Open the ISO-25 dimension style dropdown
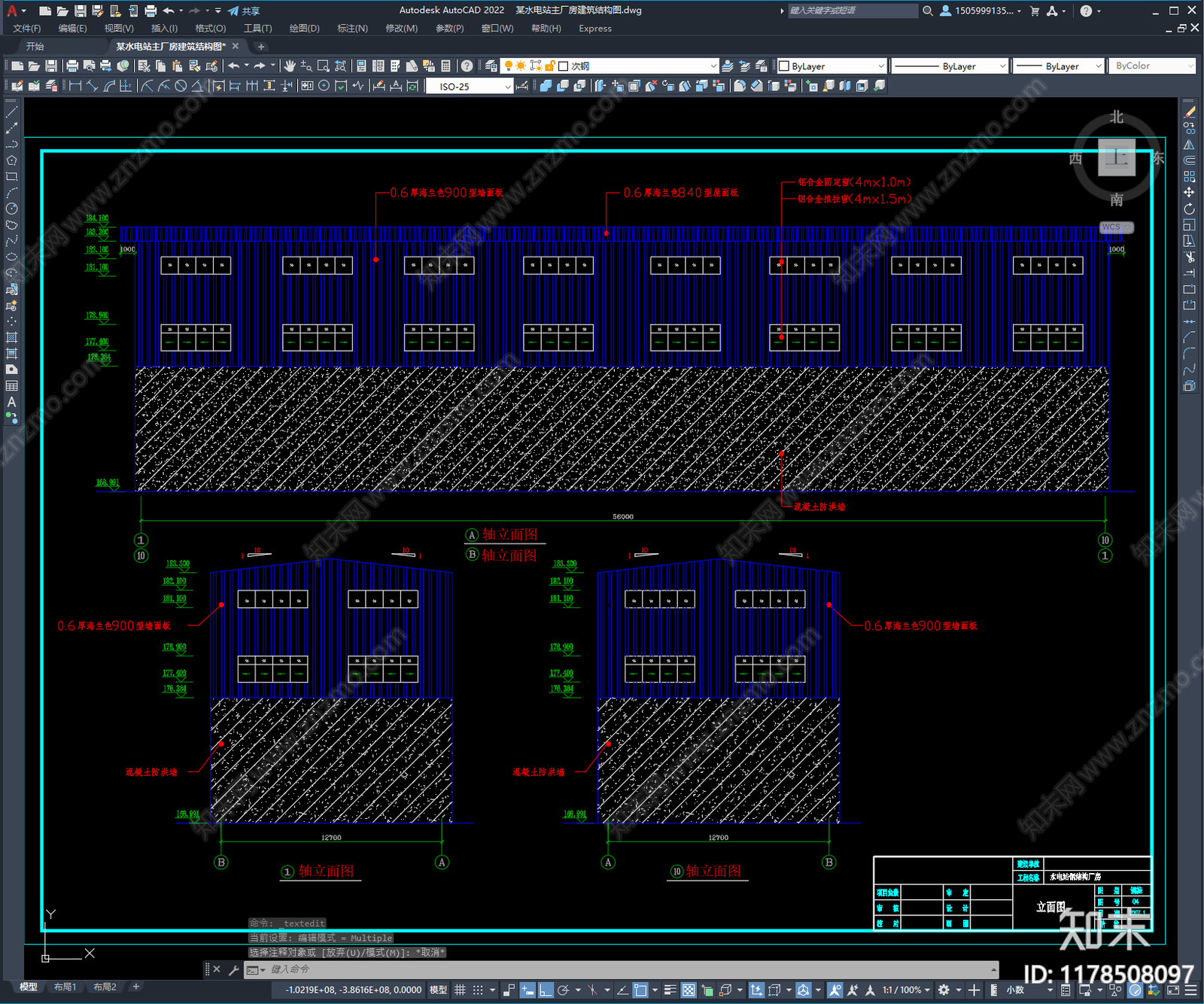 [x=470, y=87]
